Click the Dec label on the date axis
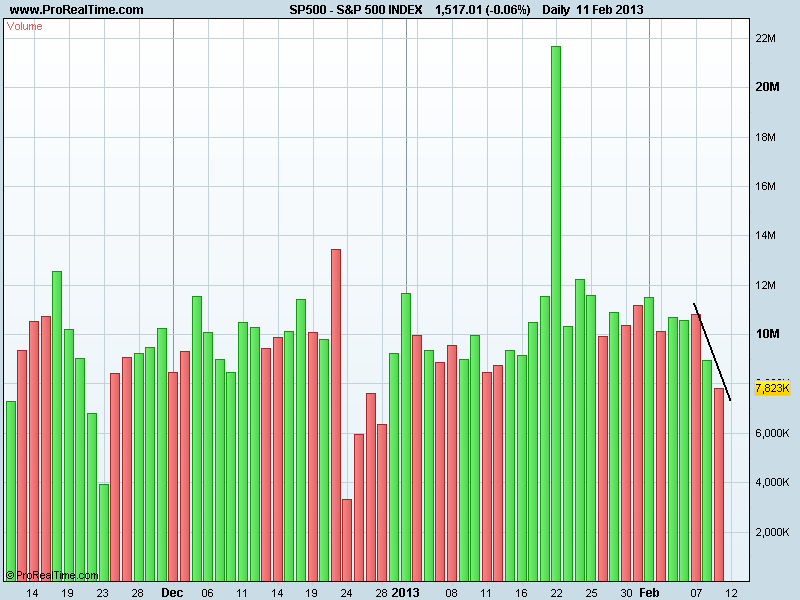 tap(172, 592)
